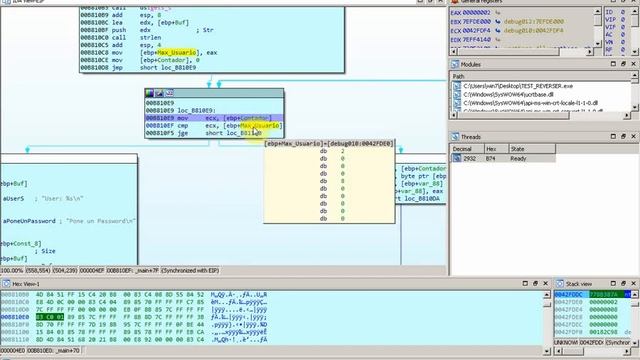Click the flags list scroll-down arrow
This screenshot has height=360, width=640.
pos(634,51)
